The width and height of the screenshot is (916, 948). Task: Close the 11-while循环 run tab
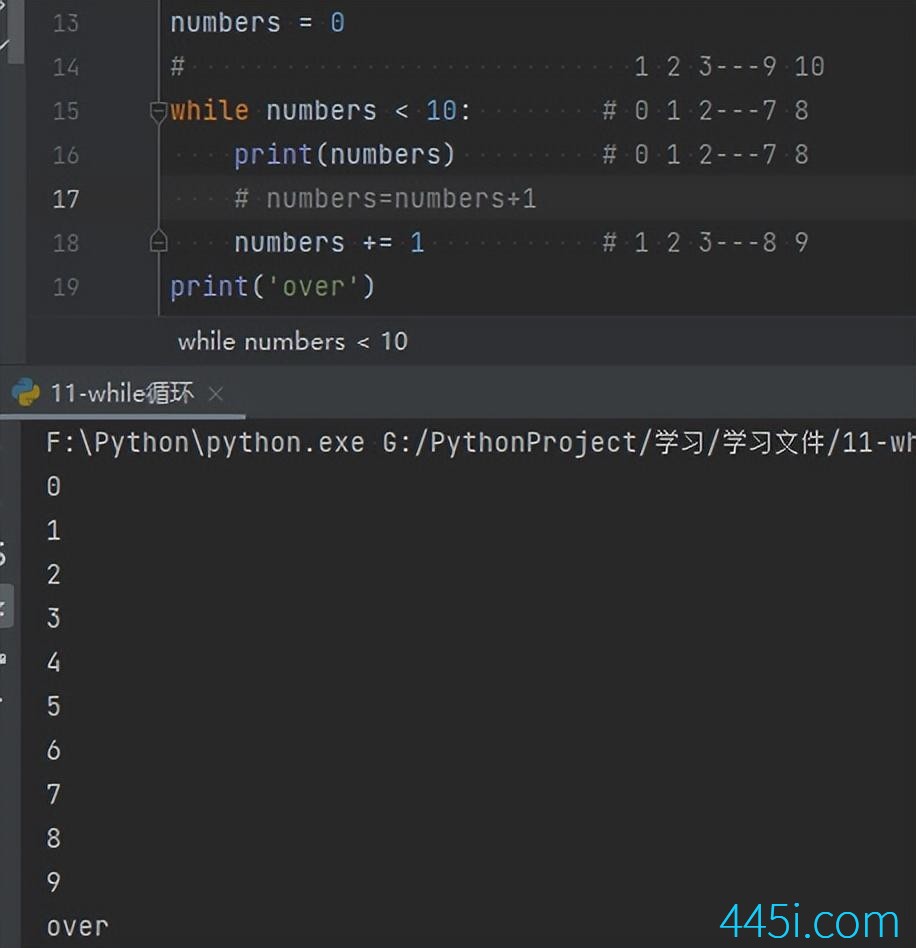(216, 394)
